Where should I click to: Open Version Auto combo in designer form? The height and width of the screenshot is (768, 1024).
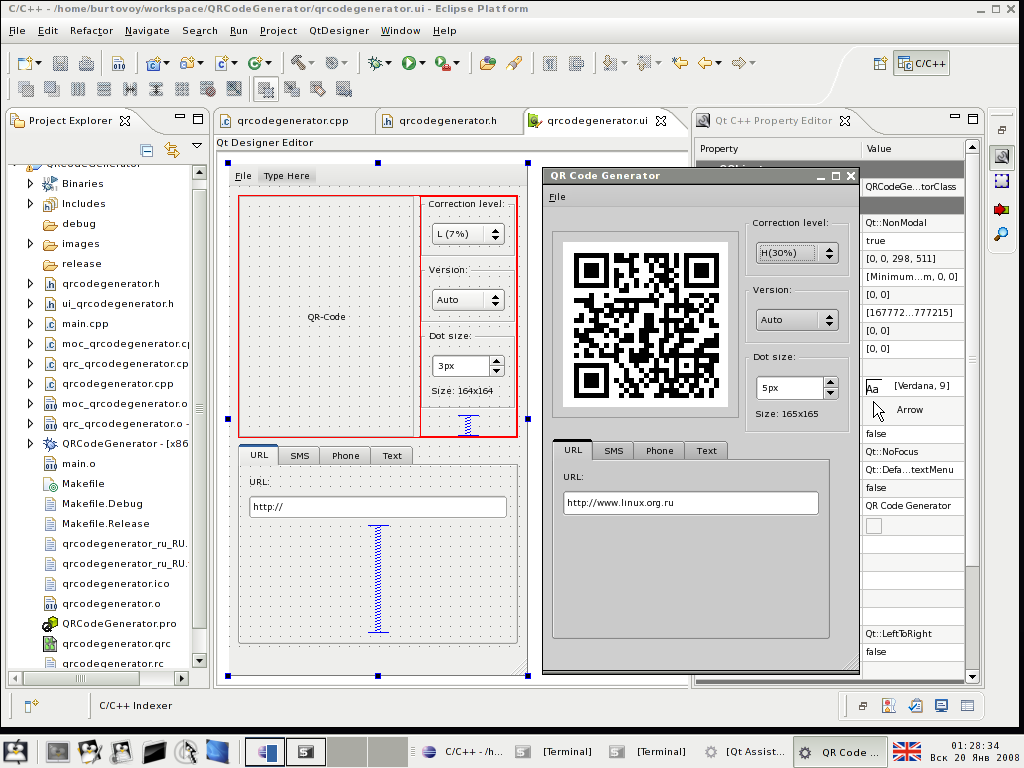[x=468, y=300]
